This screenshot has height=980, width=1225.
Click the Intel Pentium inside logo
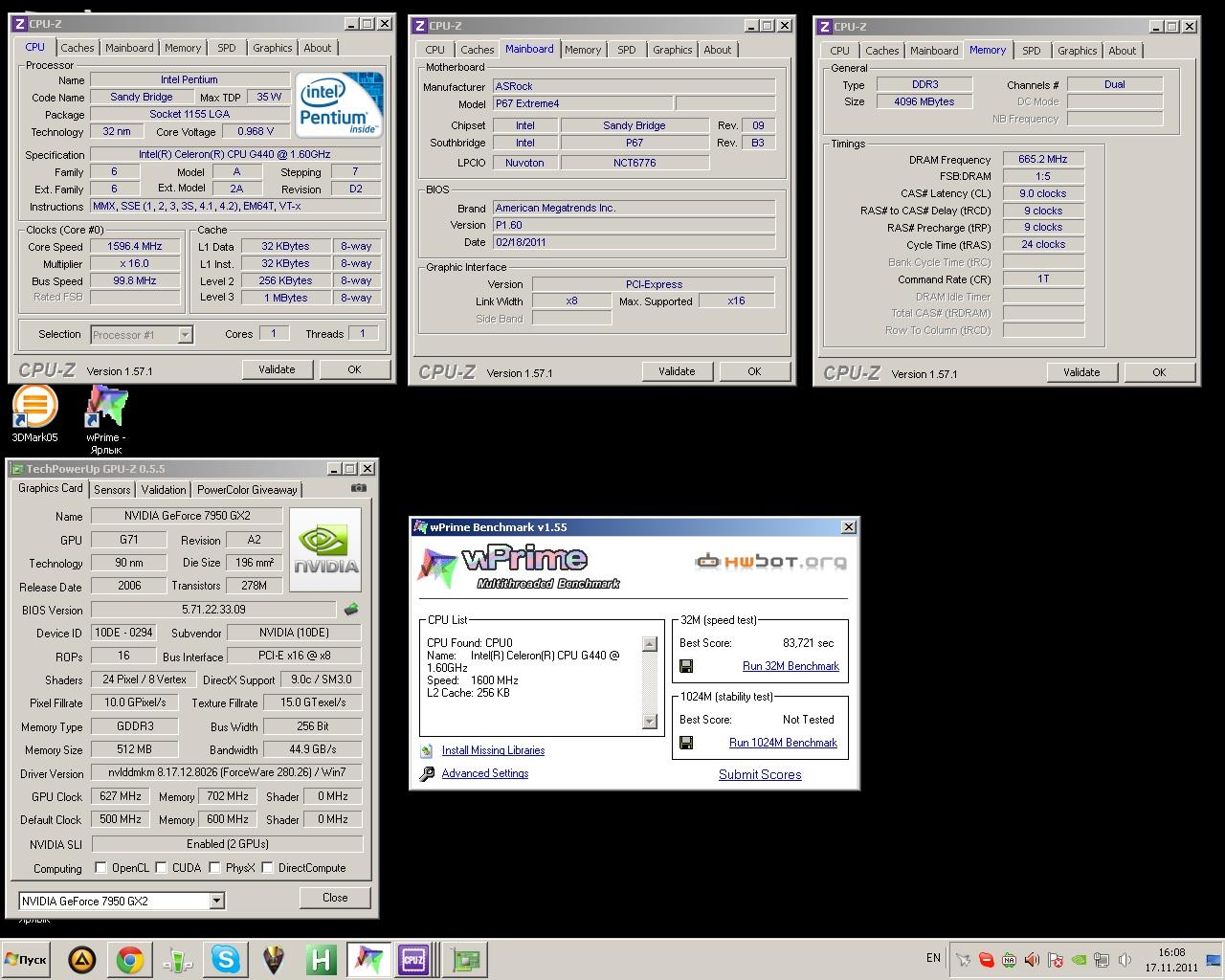tap(339, 103)
